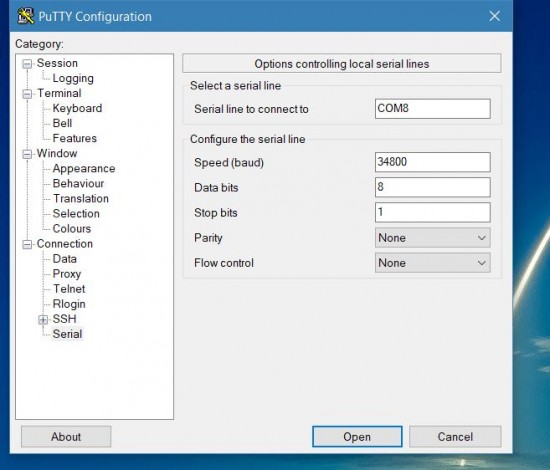This screenshot has height=470, width=550.
Task: Click the Cancel button
Action: (x=455, y=437)
